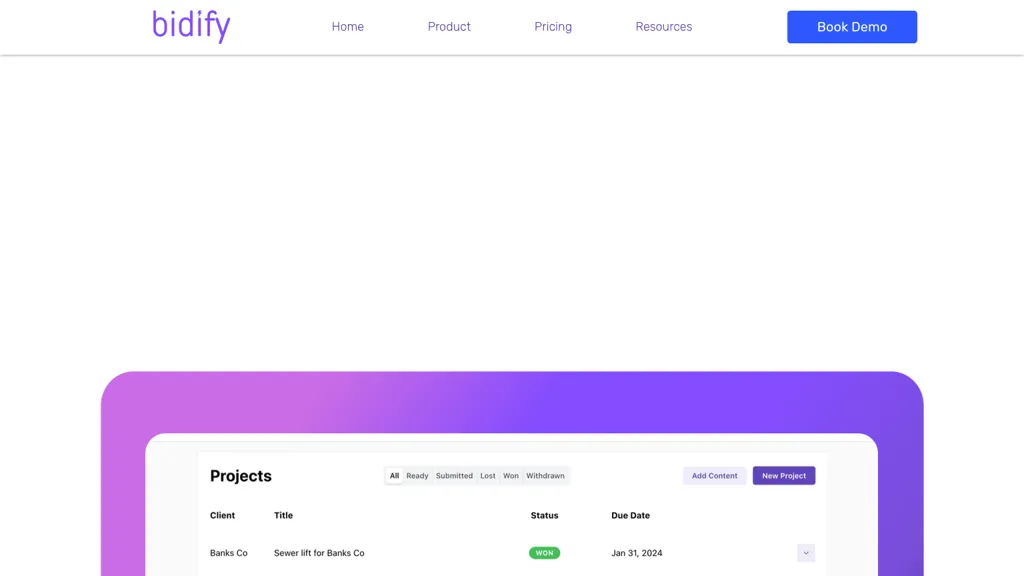Show Withdrawn projects
This screenshot has width=1024, height=576.
(545, 476)
